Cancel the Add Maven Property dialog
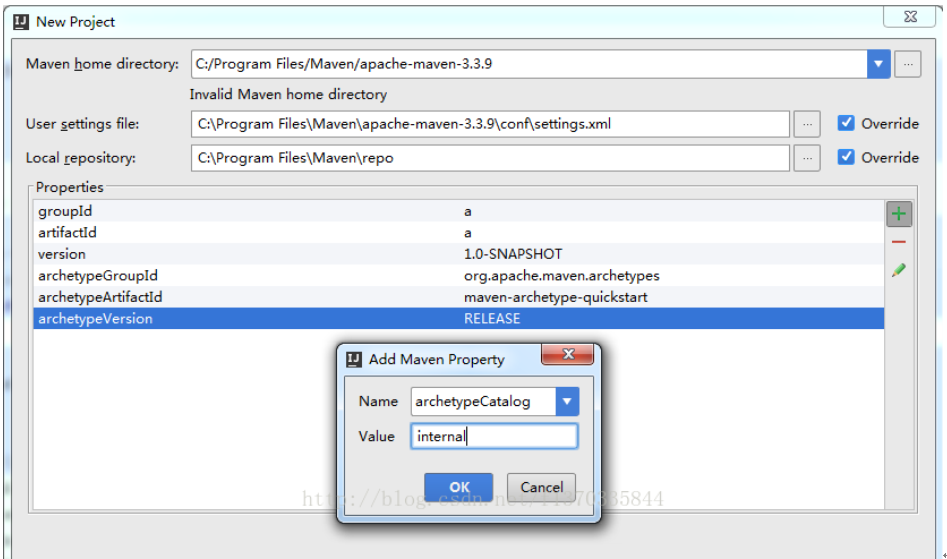This screenshot has width=947, height=559. click(x=541, y=487)
